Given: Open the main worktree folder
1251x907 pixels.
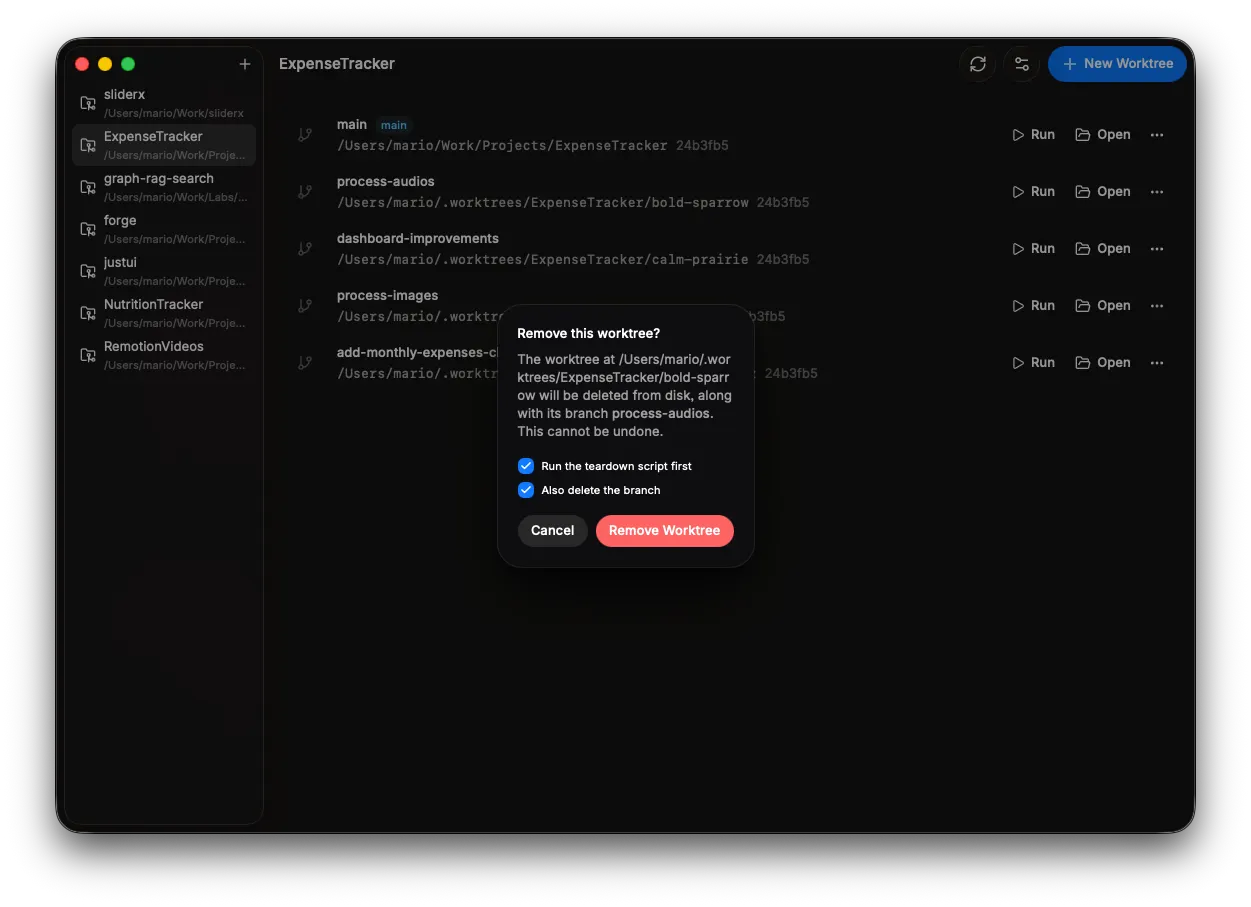Looking at the screenshot, I should point(1103,135).
